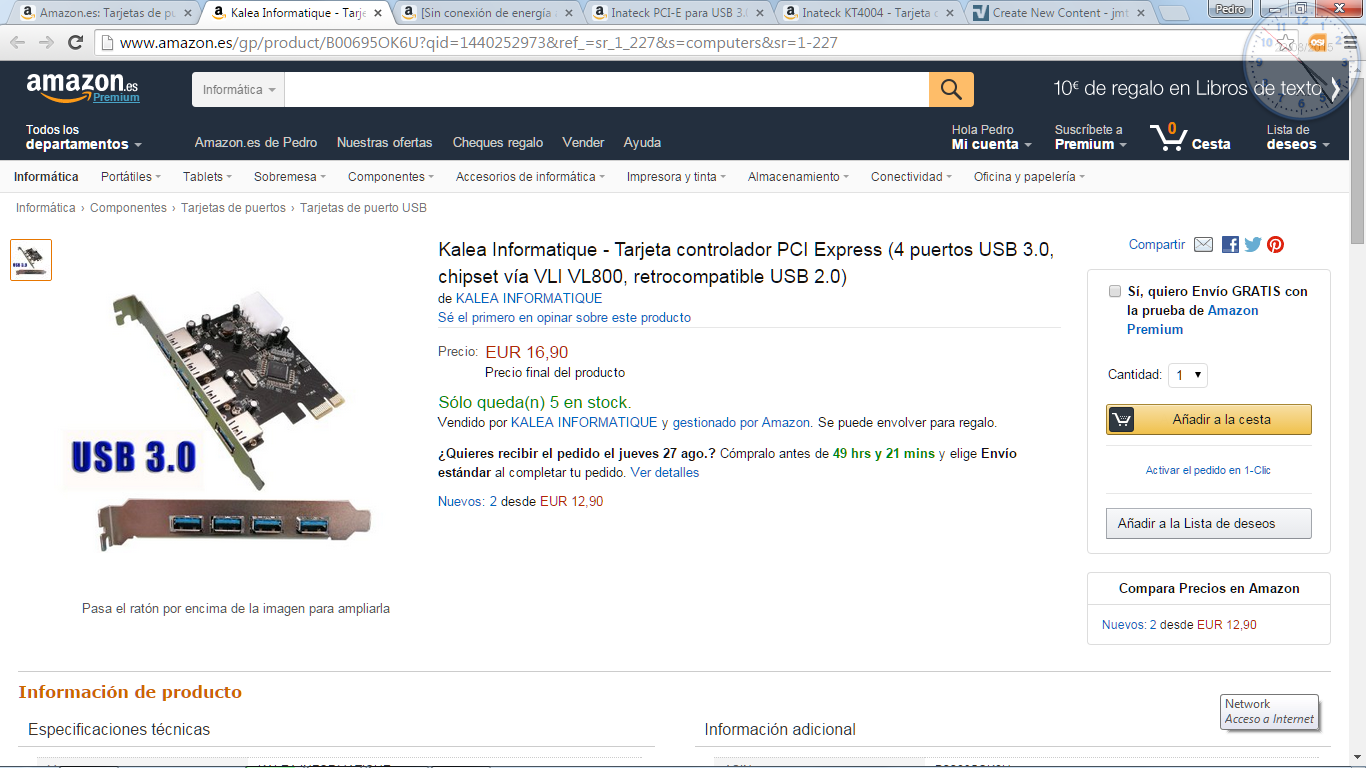Image resolution: width=1366 pixels, height=768 pixels.
Task: Check the Envío GRATIS Amazon Premium checkbox
Action: (1115, 292)
